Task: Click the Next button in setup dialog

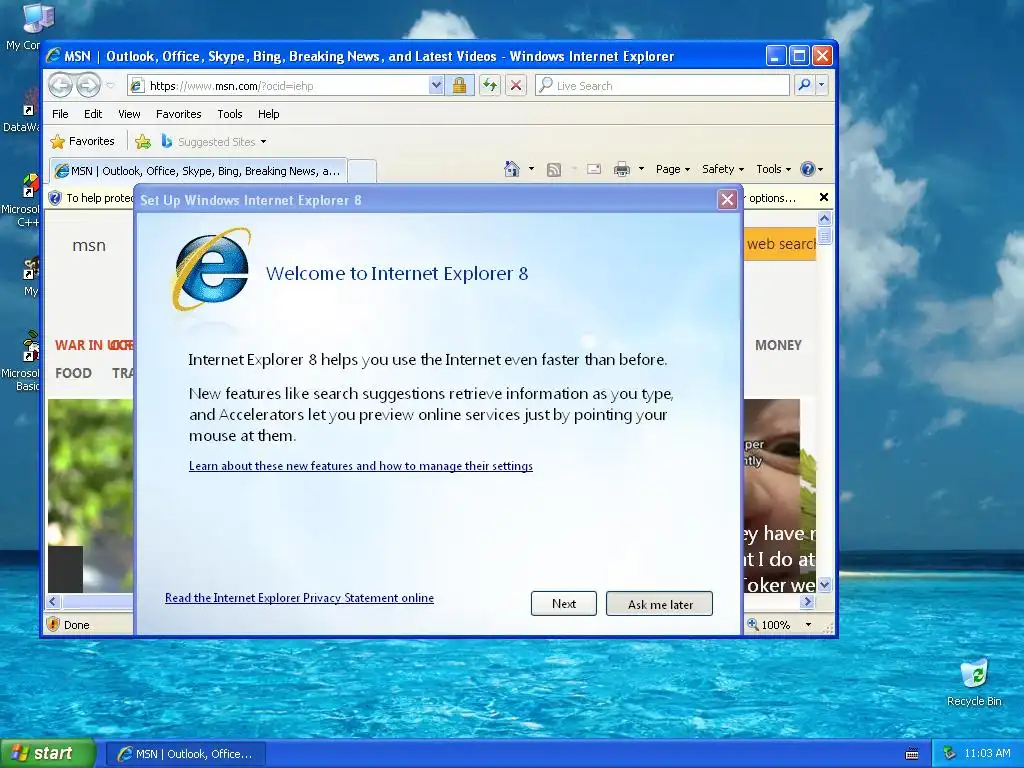Action: [564, 603]
